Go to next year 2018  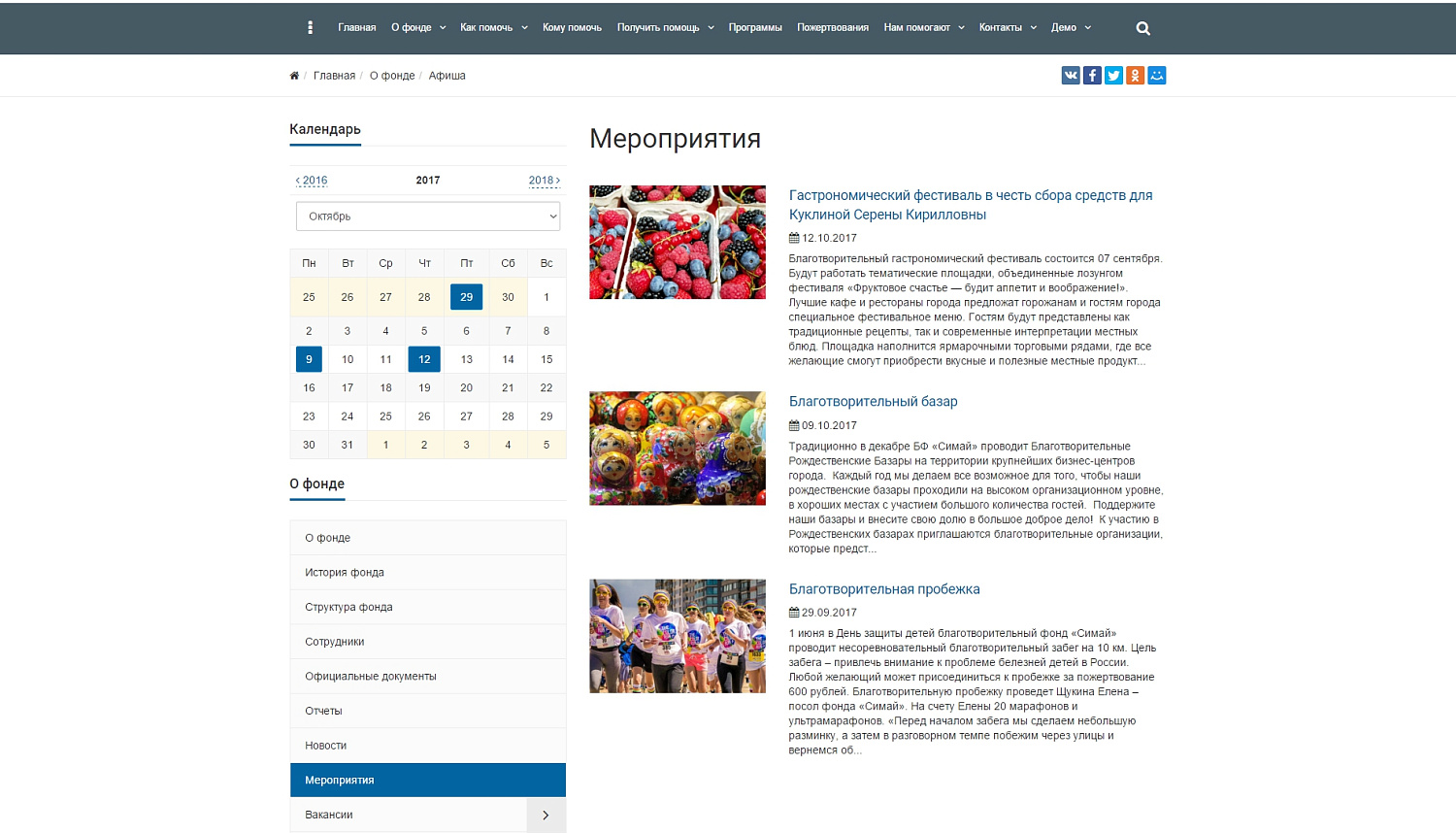[x=544, y=181]
